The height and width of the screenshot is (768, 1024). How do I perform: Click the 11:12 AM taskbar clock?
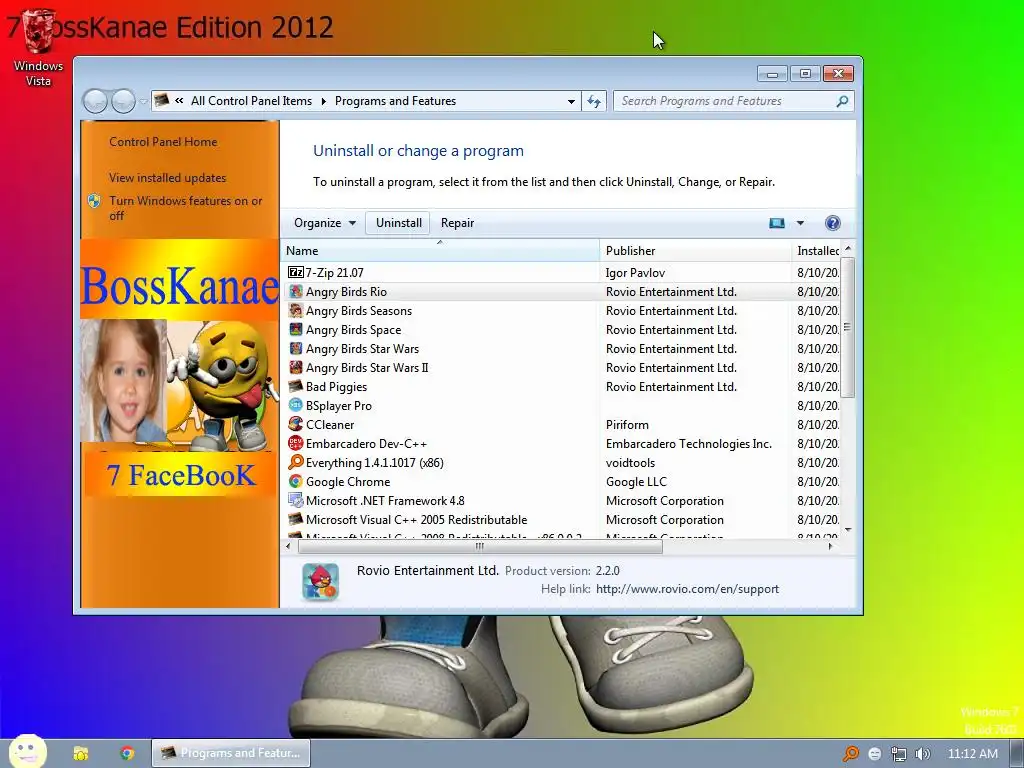click(x=972, y=754)
